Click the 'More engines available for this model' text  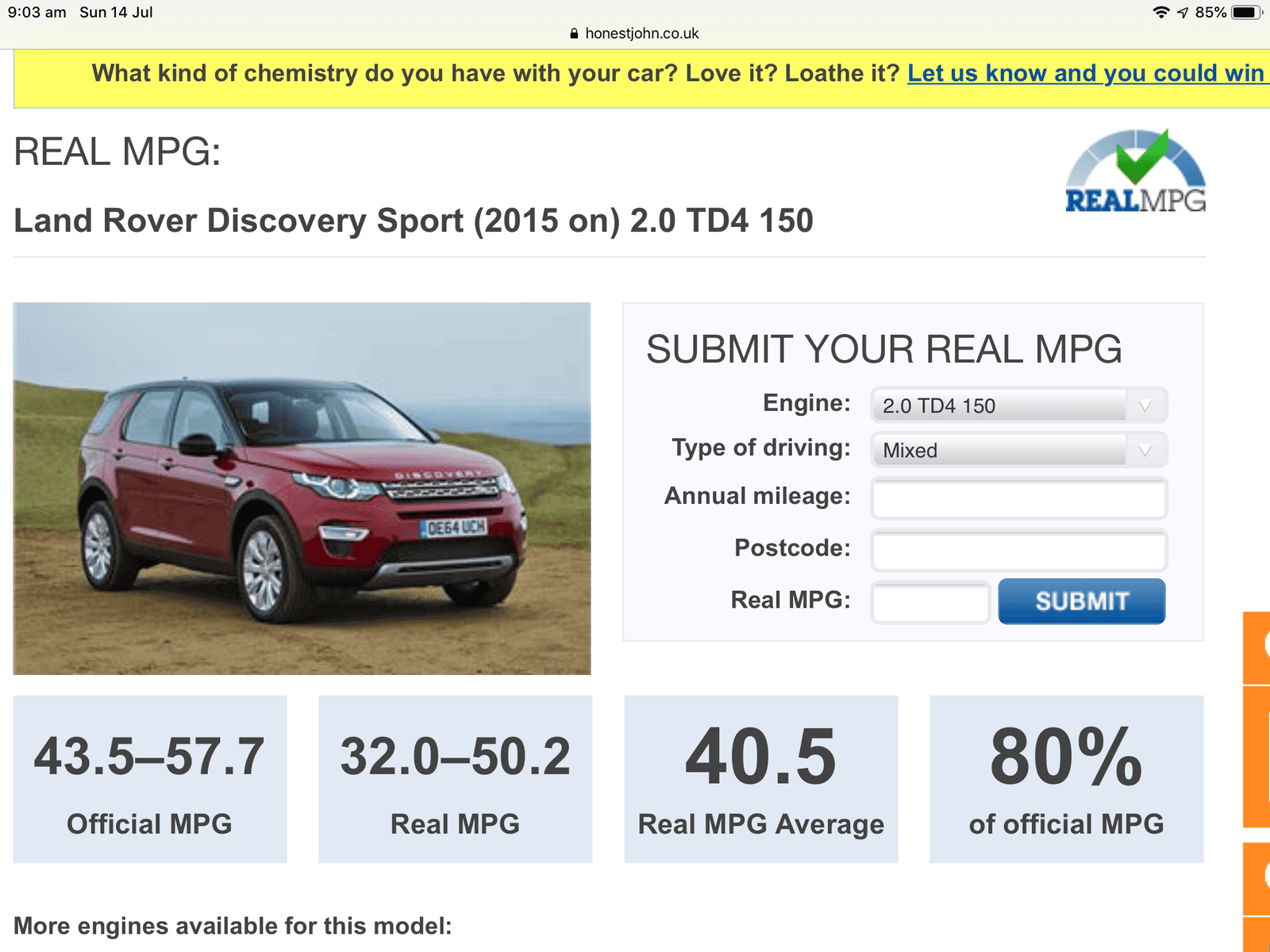(x=233, y=926)
